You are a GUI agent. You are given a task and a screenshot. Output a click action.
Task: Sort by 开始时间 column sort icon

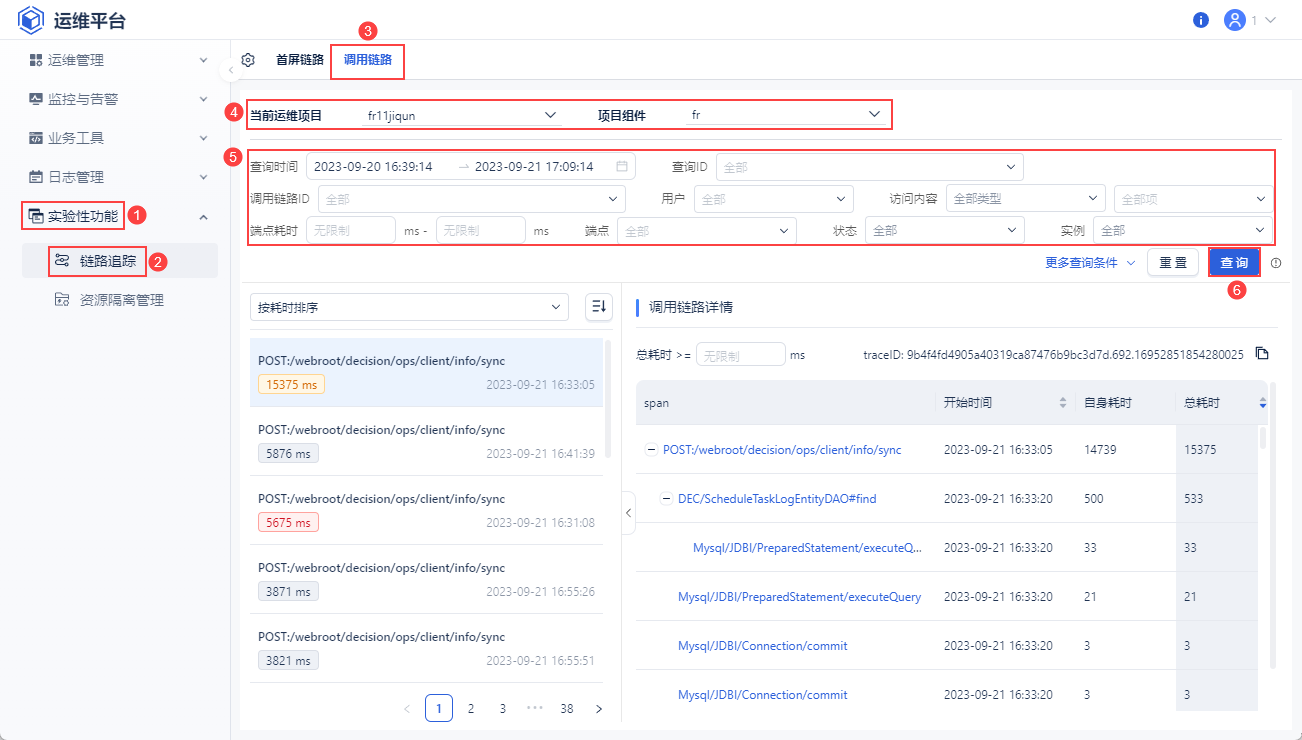tap(1062, 402)
